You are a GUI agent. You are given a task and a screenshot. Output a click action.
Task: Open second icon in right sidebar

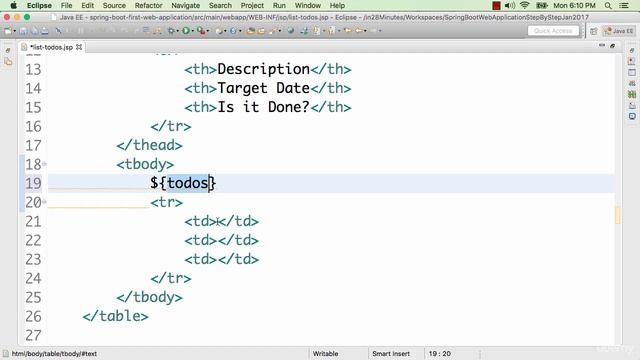[632, 61]
